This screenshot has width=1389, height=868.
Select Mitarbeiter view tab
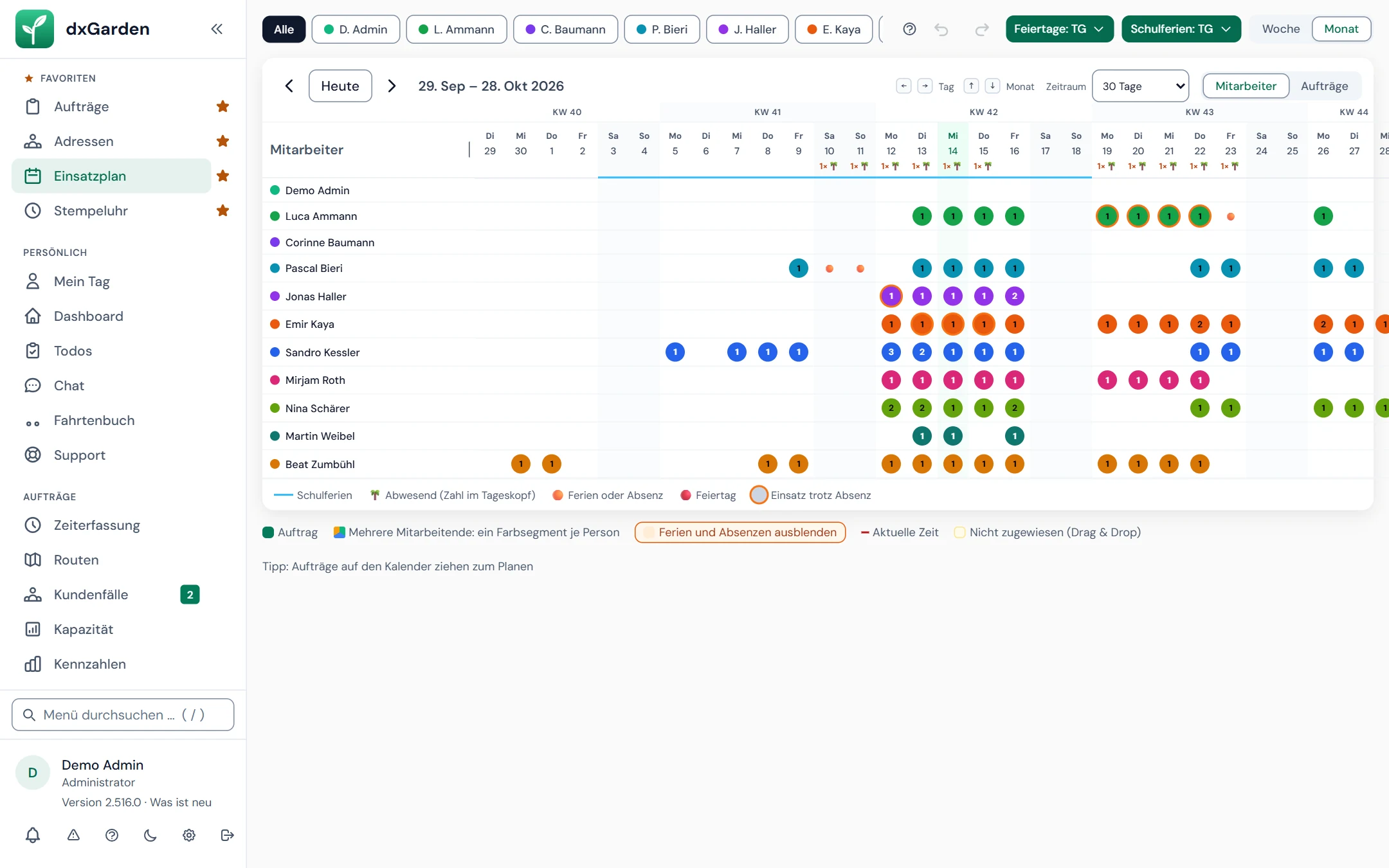1246,86
